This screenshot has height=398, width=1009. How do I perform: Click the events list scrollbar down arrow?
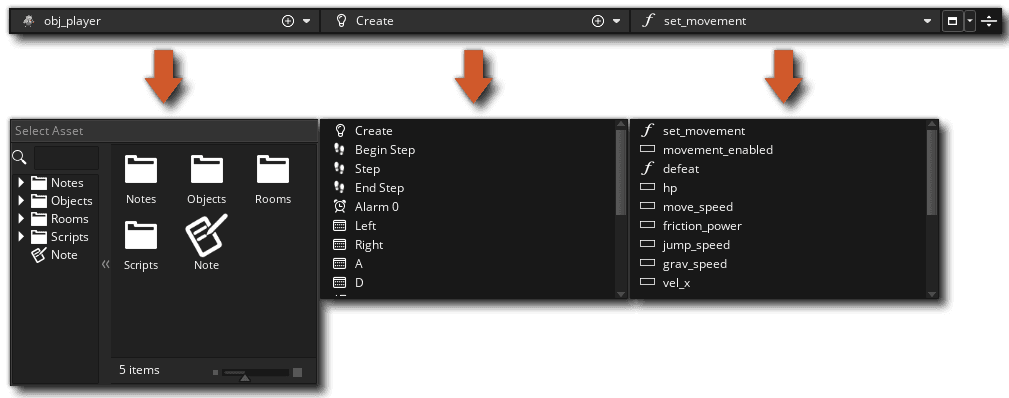coord(621,294)
